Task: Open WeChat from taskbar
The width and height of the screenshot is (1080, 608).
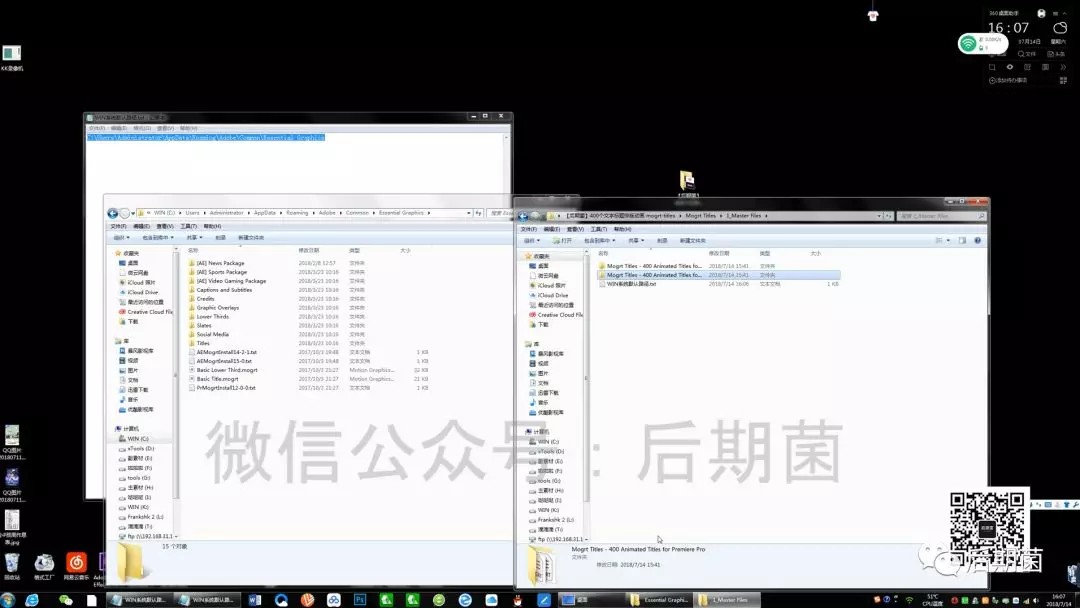Action: coord(65,600)
